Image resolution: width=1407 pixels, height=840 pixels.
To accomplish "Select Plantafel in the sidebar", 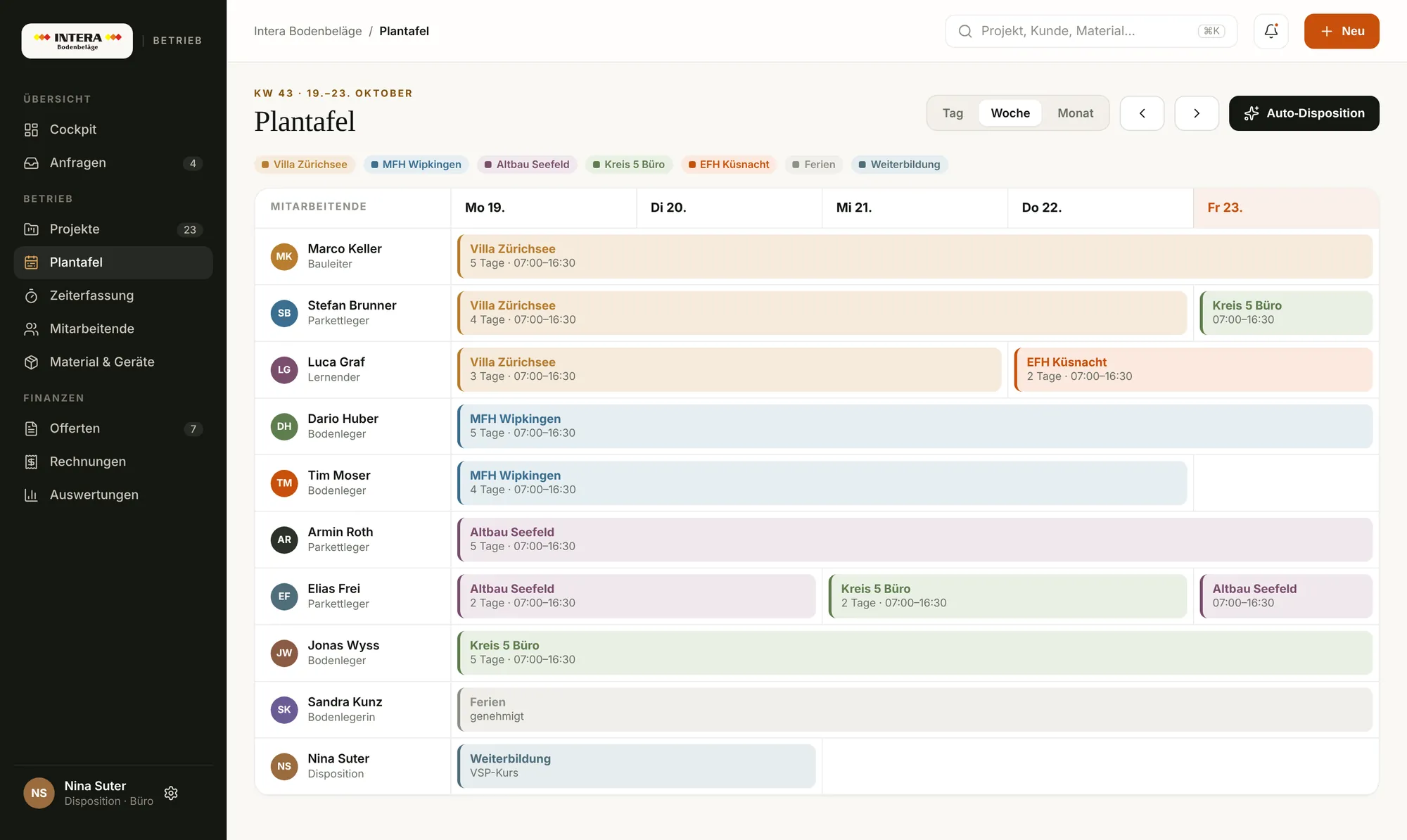I will coord(113,262).
